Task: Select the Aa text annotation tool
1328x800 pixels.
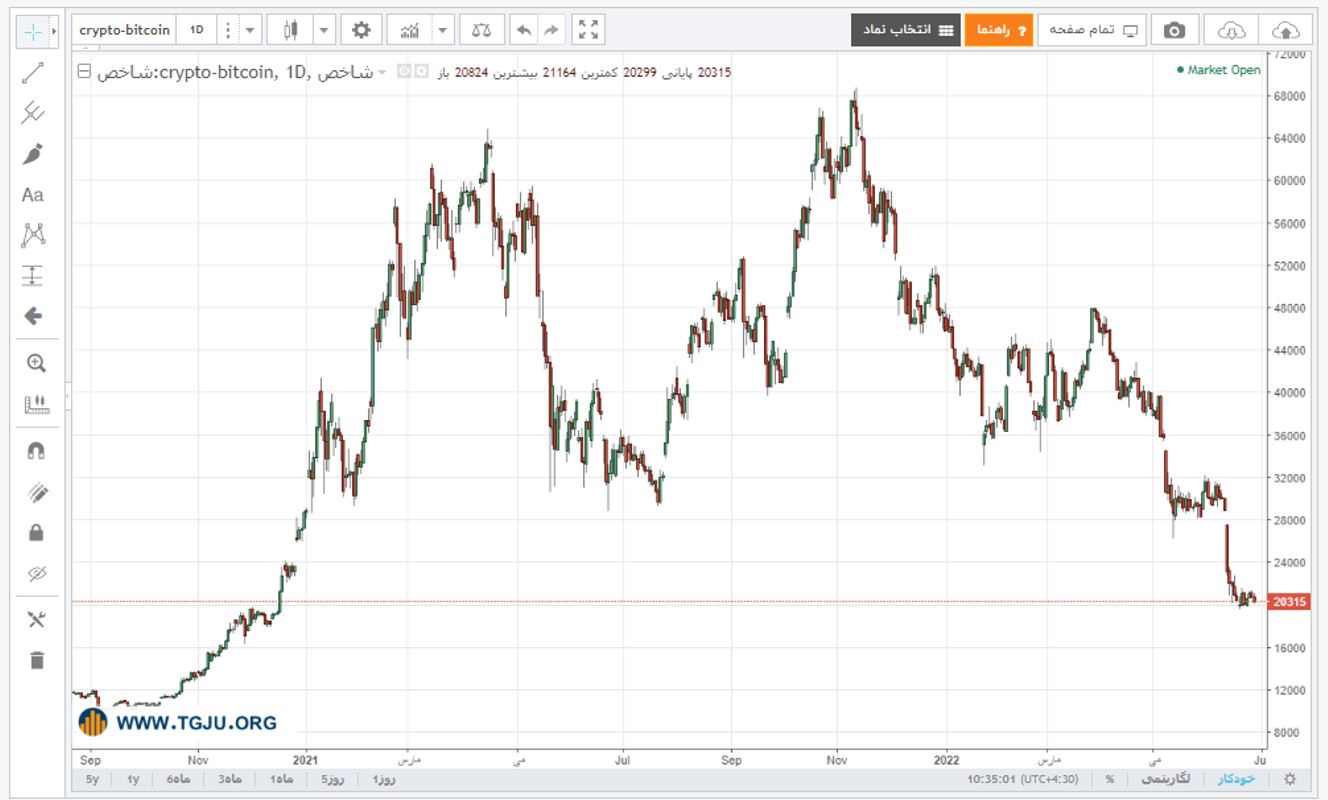Action: [33, 195]
